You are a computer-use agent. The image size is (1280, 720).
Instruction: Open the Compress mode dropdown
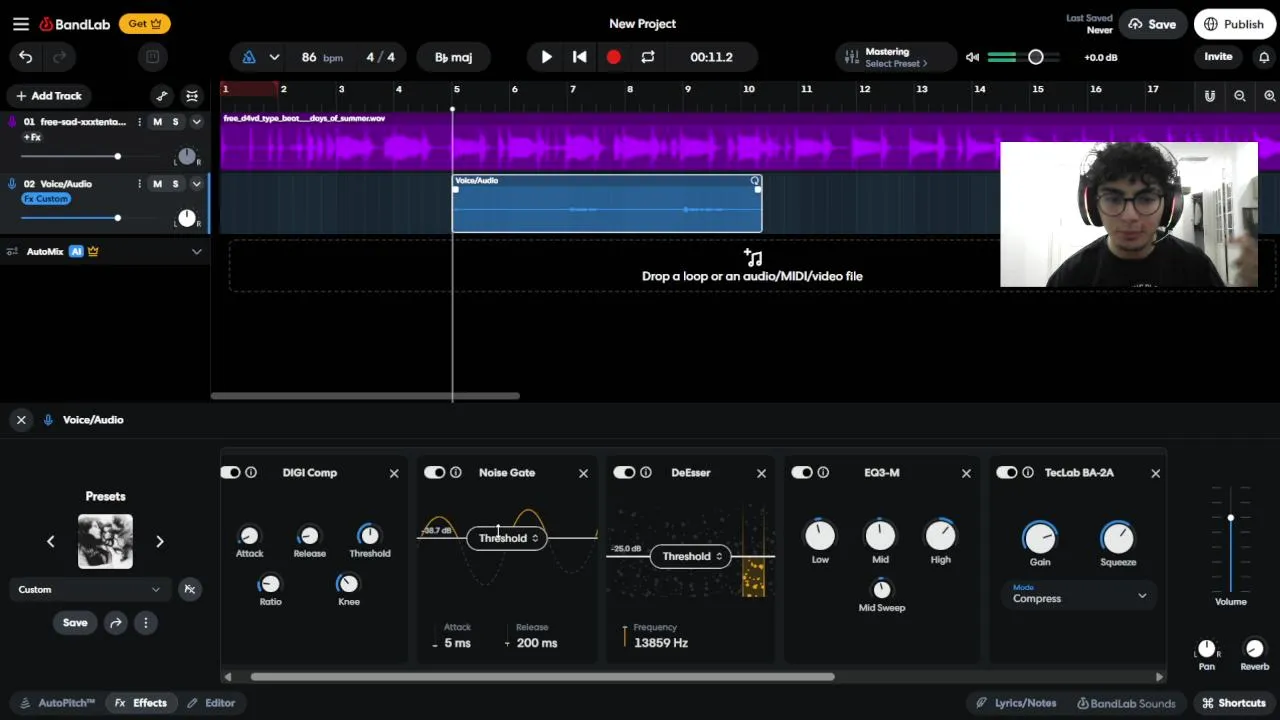(x=1078, y=595)
